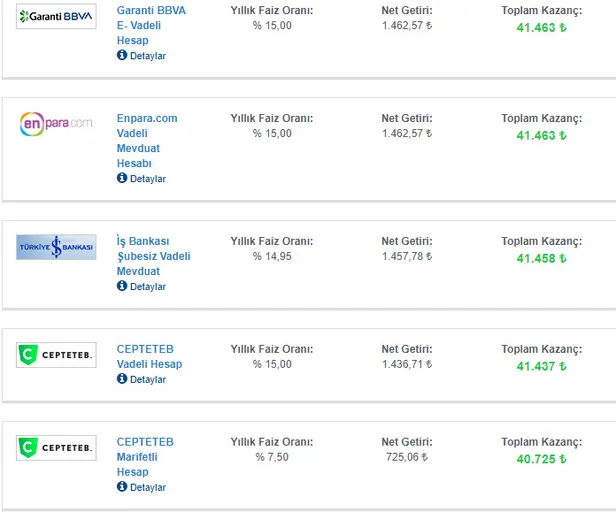
Task: Click the CEPTETEB logo in Marifetli Hesap row
Action: pos(56,448)
